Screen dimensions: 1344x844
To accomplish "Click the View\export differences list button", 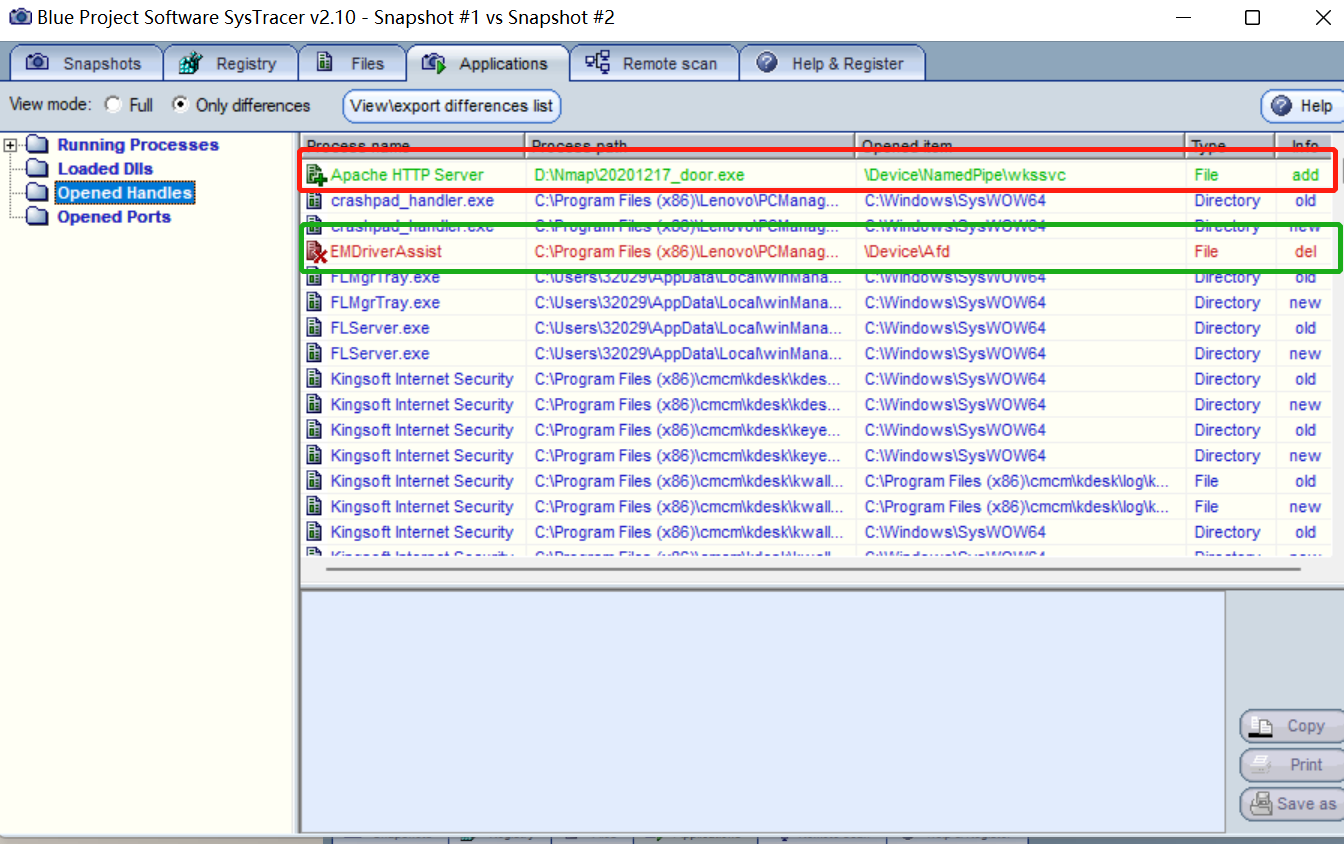I will (451, 106).
